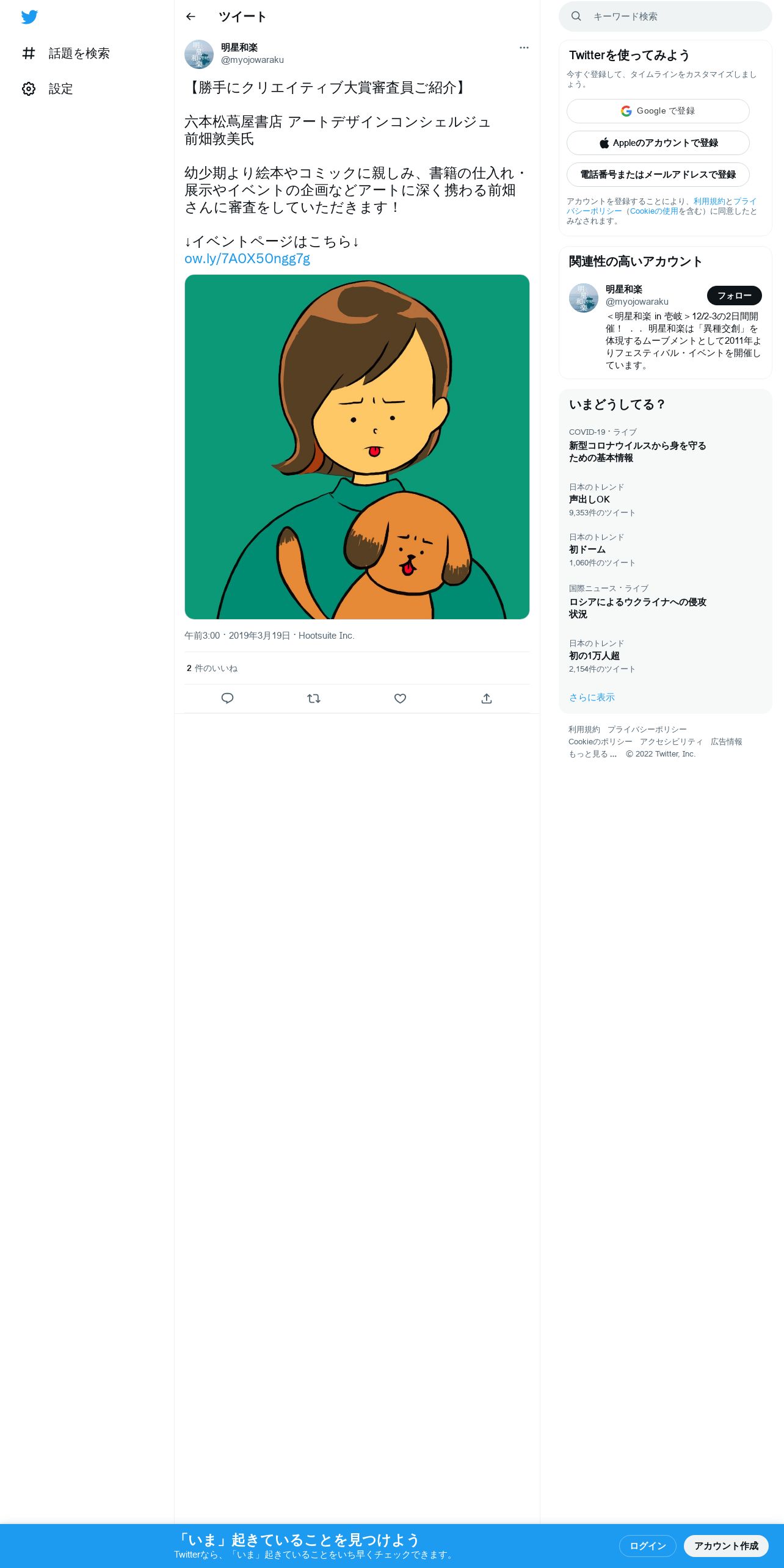Click the Twitter bird logo

coord(29,17)
